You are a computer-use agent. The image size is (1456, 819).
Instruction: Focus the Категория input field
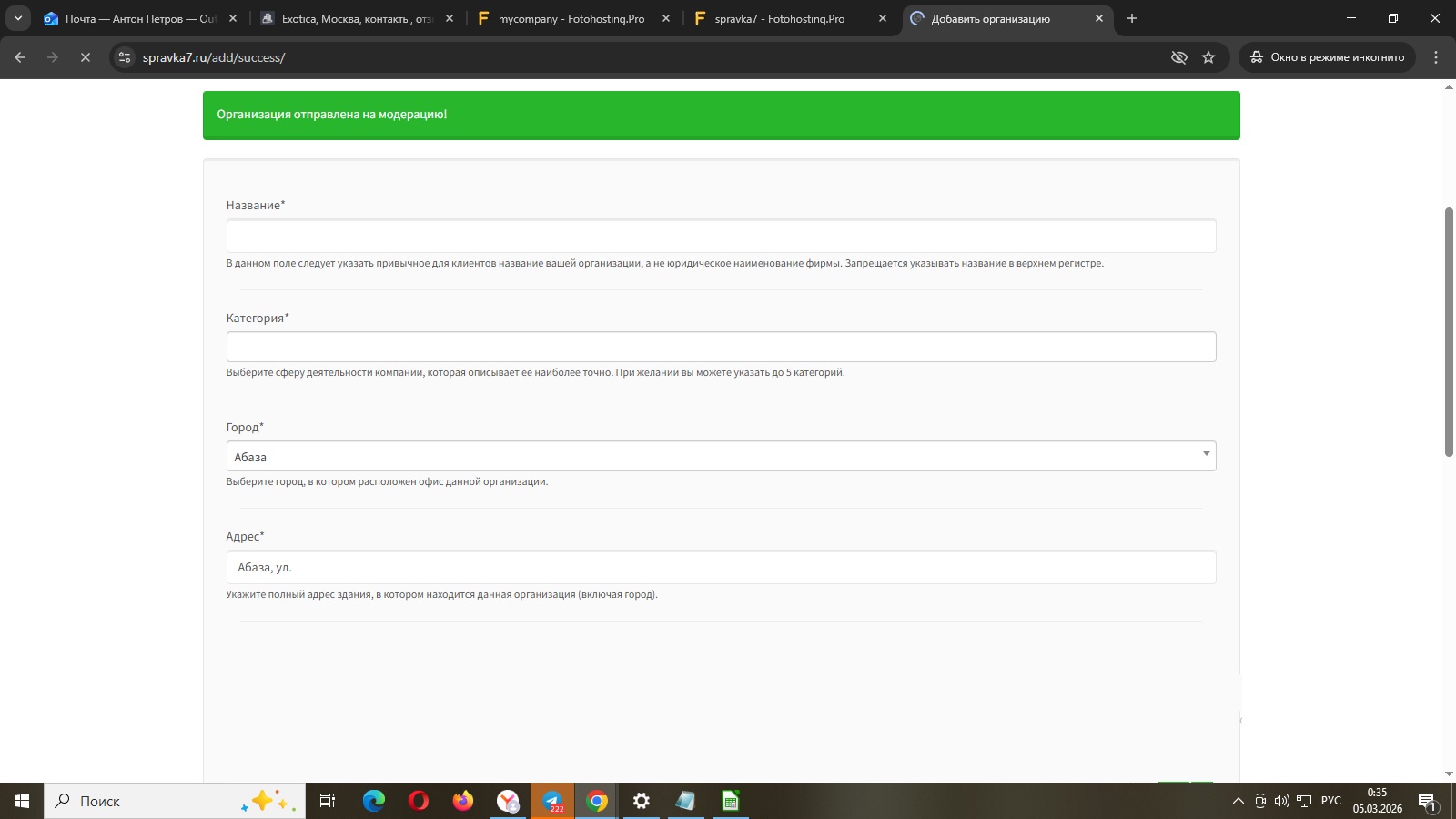click(721, 347)
